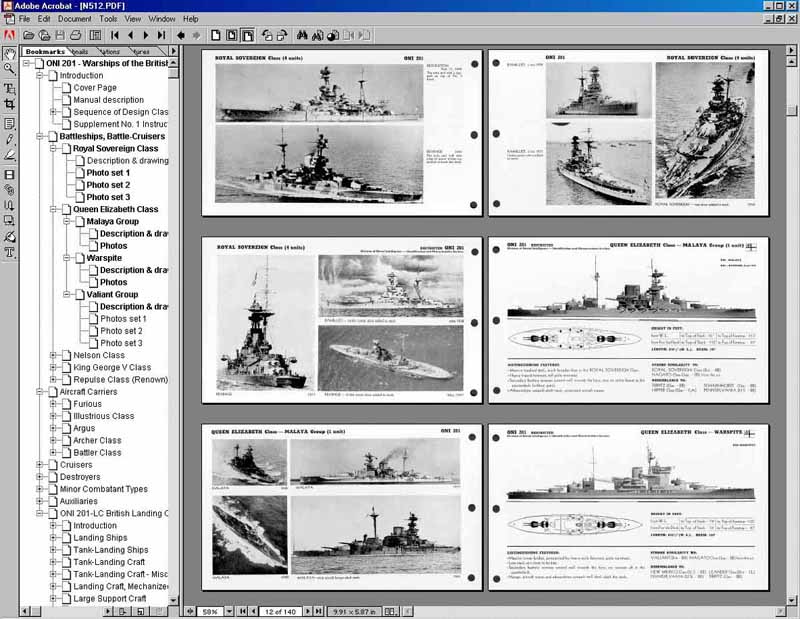Expand the Nelson Class bookmark
Viewport: 800px width, 619px height.
[x=53, y=355]
